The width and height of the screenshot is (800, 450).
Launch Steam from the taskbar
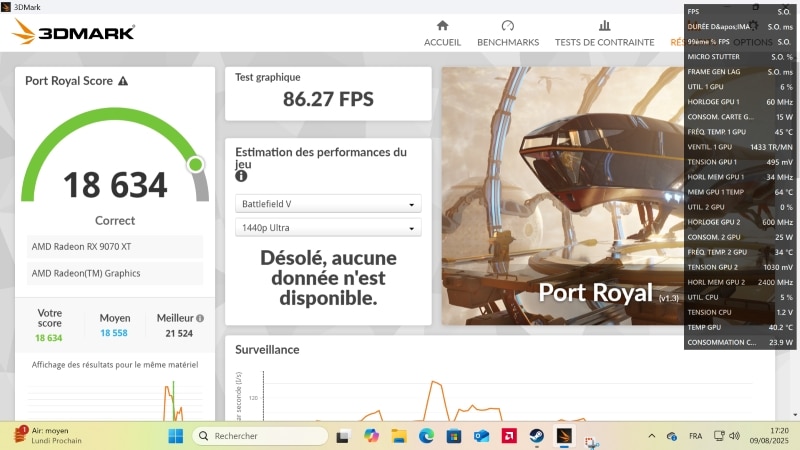pos(536,436)
